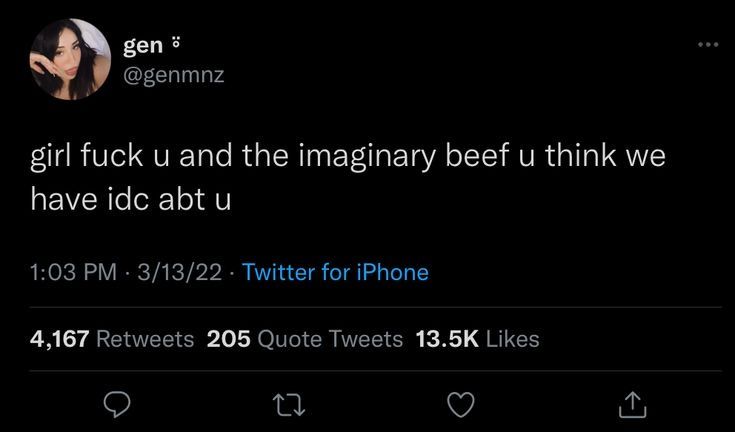
Task: Click the emoji beside the name gen
Action: (x=178, y=44)
